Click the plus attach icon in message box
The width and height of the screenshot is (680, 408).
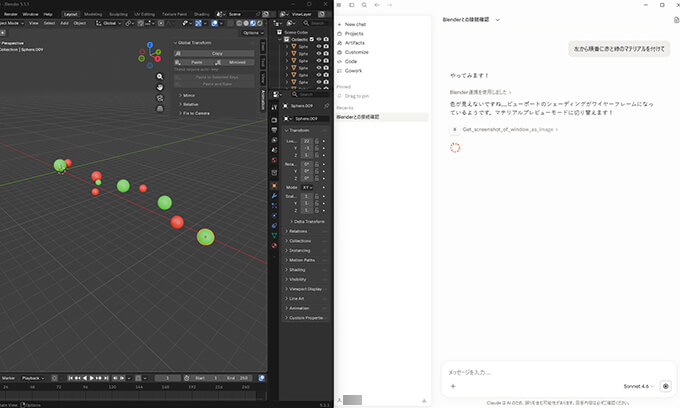(453, 385)
